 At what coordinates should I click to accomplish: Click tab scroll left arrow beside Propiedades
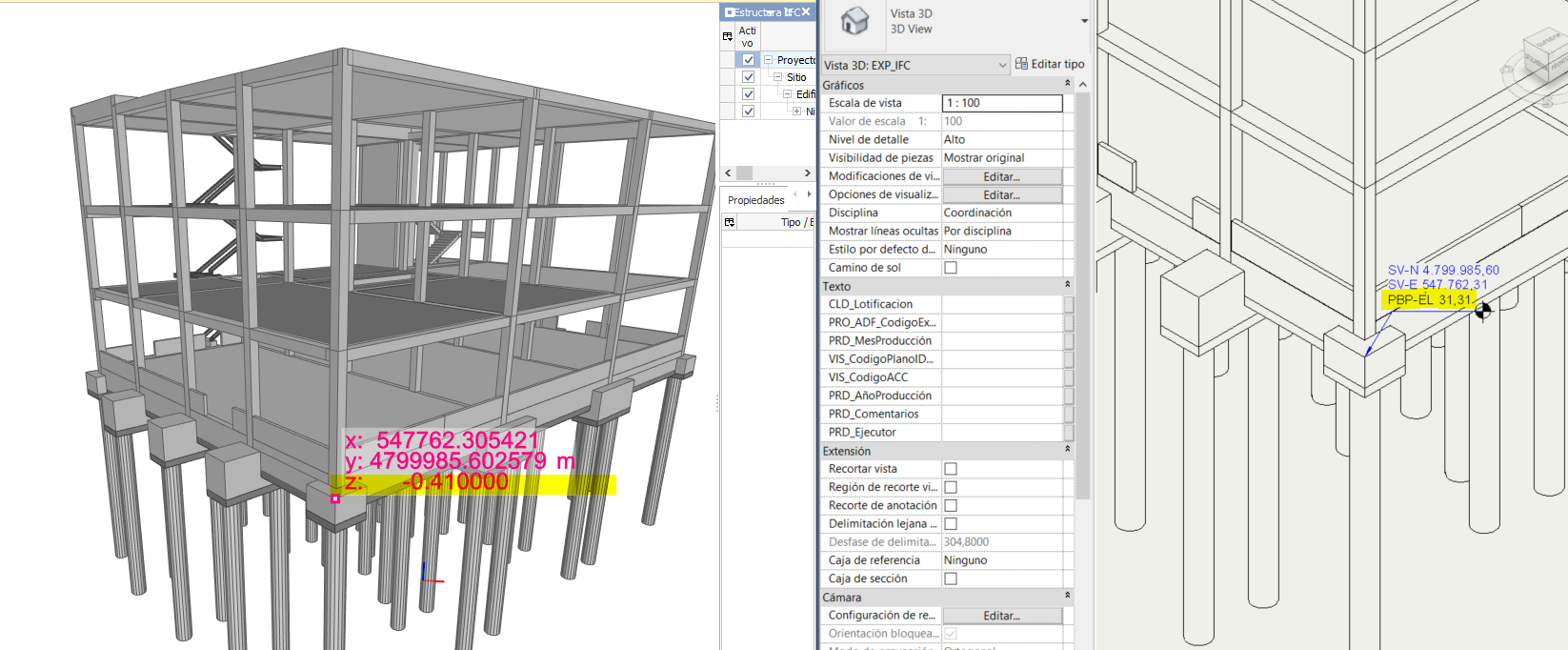[x=795, y=194]
